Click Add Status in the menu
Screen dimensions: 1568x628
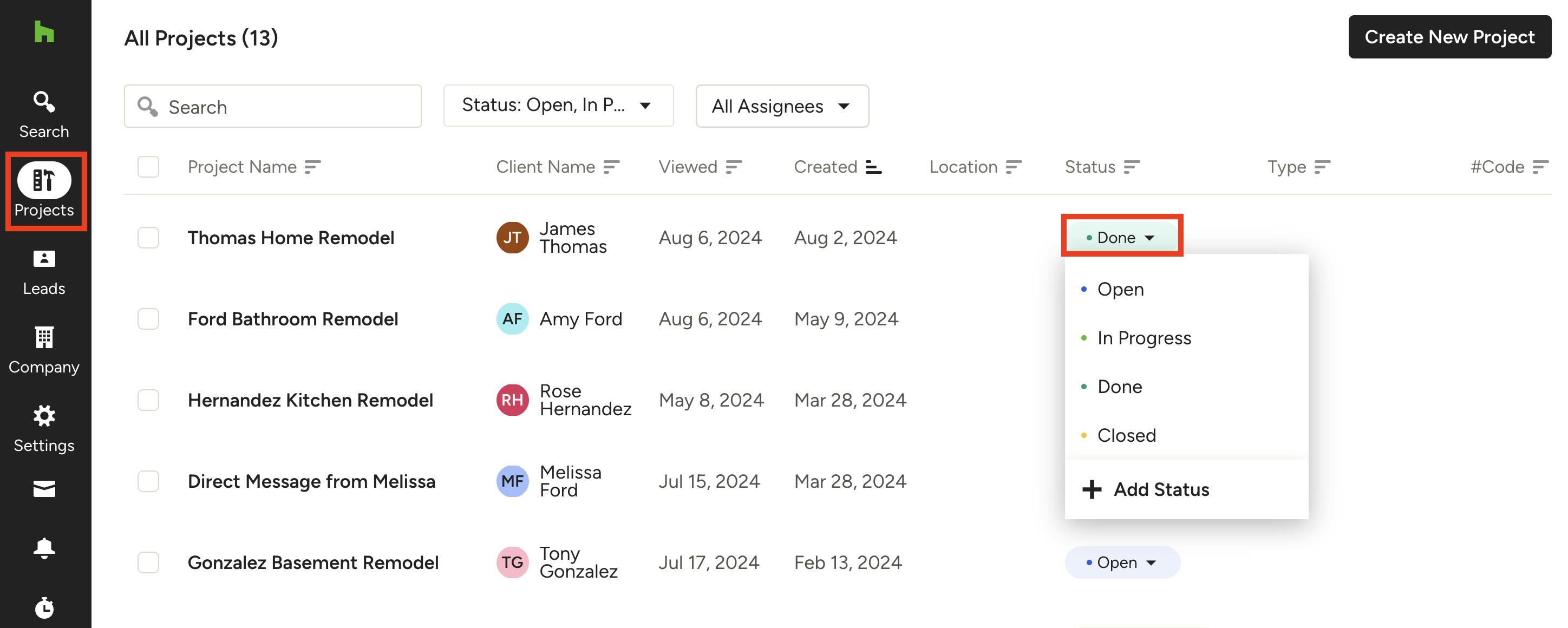coord(1186,489)
